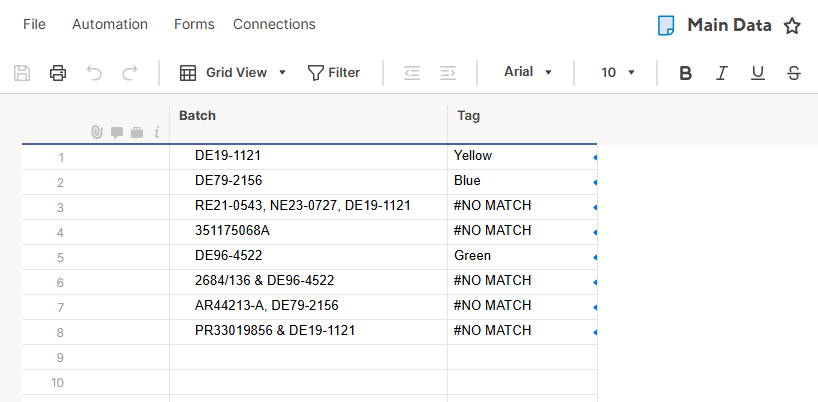Toggle italic formatting

[721, 73]
